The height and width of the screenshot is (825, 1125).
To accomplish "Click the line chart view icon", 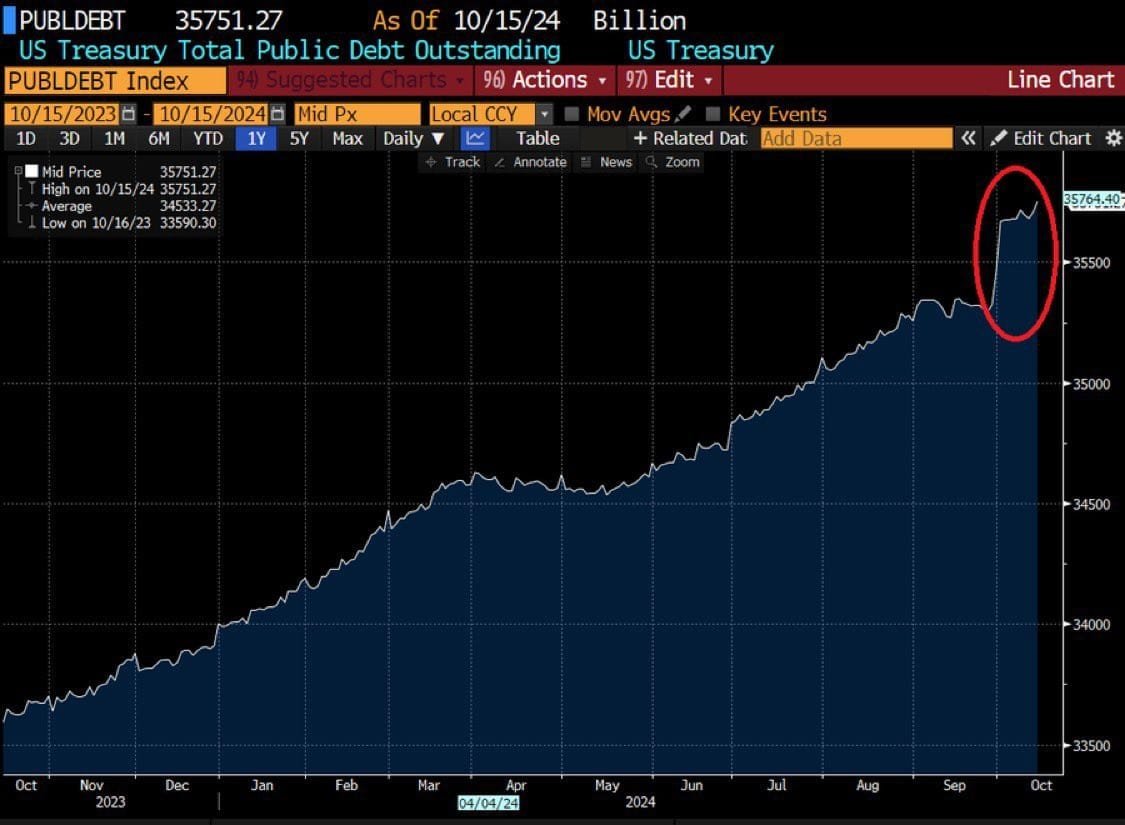I will tap(477, 139).
